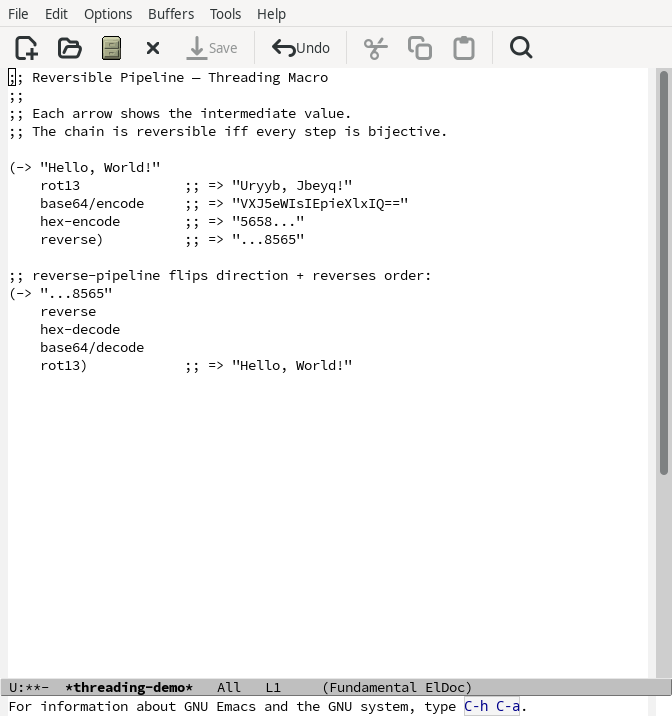Follow the C-h C-a key link
672x716 pixels.
(492, 706)
